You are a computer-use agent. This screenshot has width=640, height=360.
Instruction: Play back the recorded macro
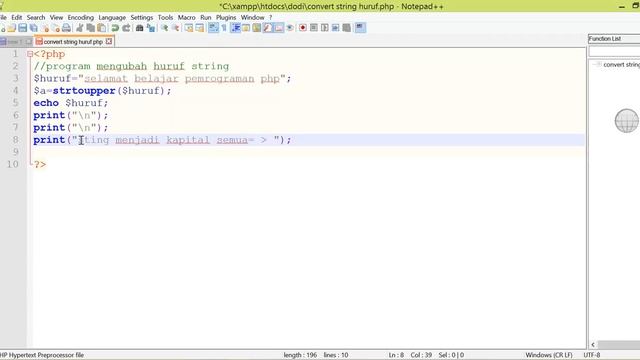pos(324,28)
